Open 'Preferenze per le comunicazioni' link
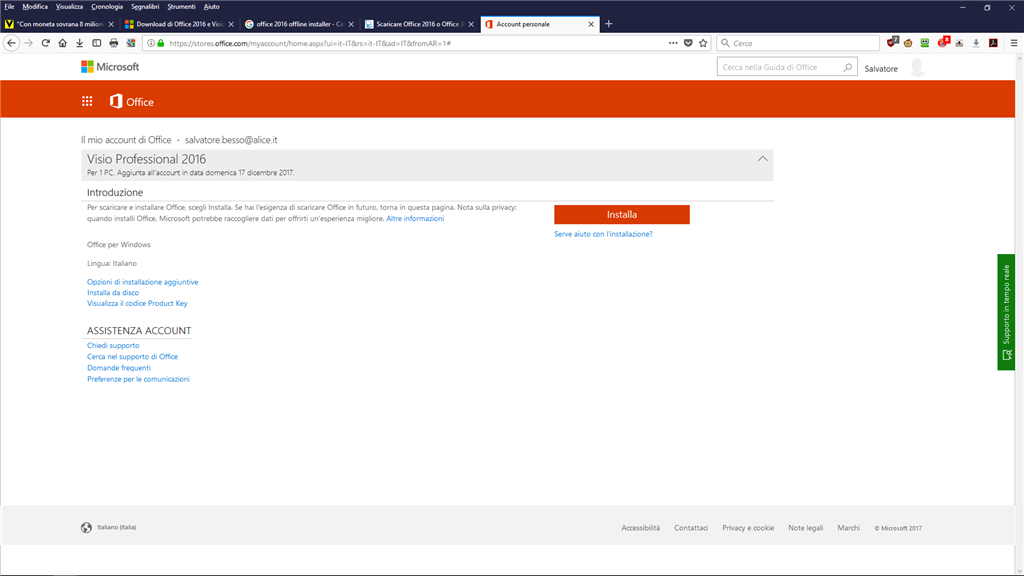 [x=138, y=379]
